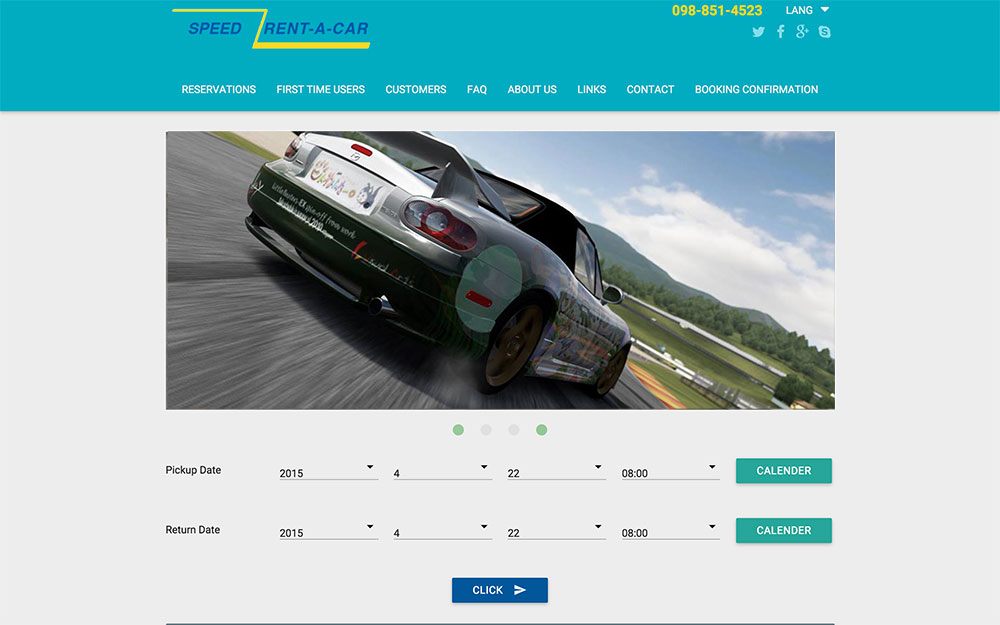Expand the Return Date month dropdown
Screen dimensions: 1000x625
442,532
